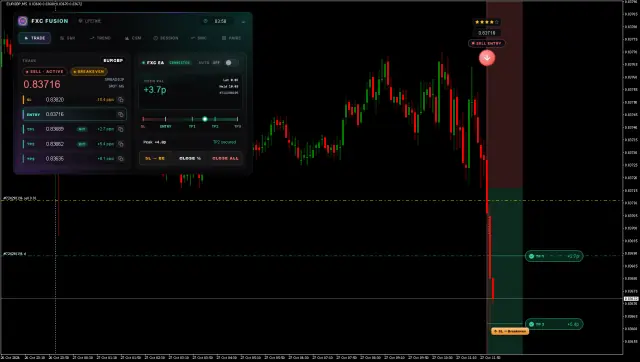Click the large 0.83716 entry price
The width and height of the screenshot is (640, 362).
tap(42, 84)
